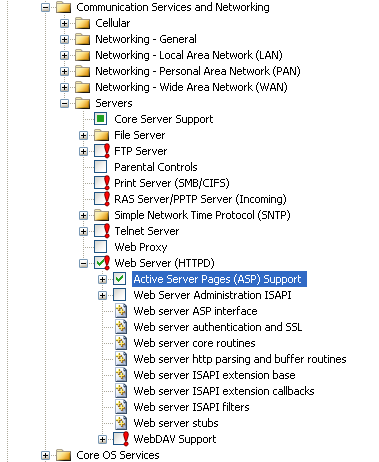Expand the File Server node
This screenshot has height=462, width=379.
click(83, 135)
